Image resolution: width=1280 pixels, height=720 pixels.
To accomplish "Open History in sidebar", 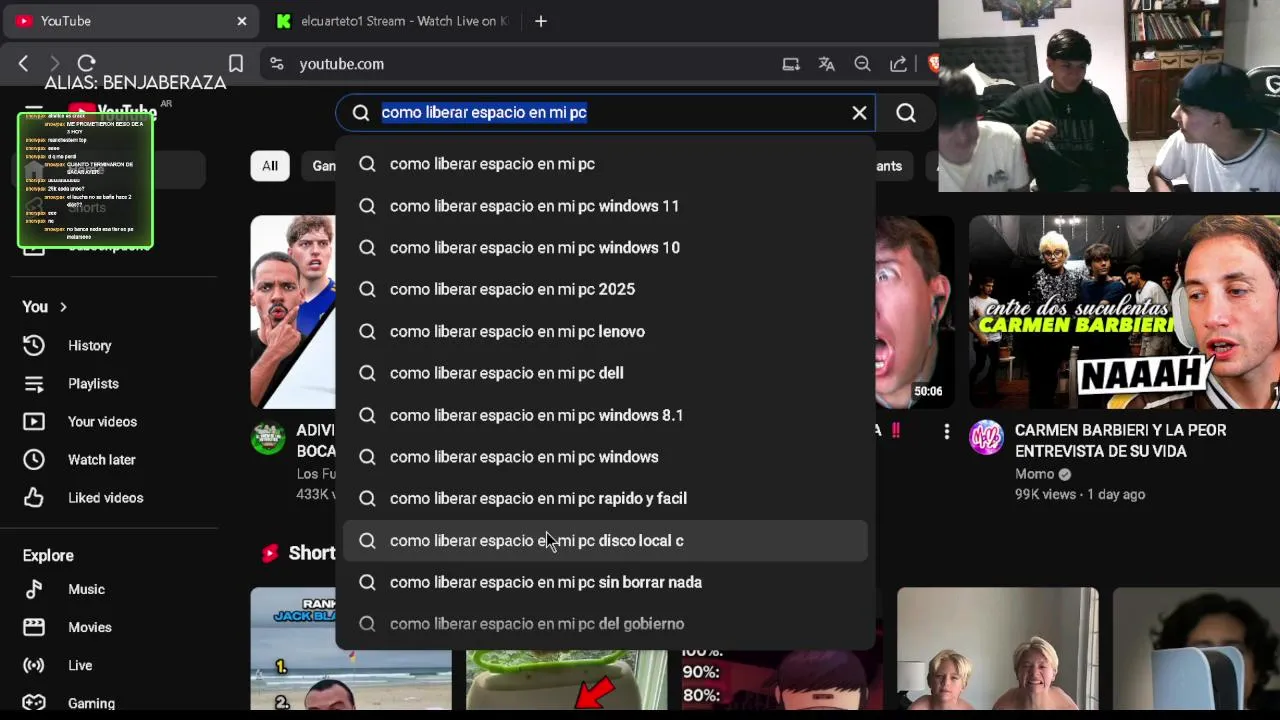I will (90, 346).
